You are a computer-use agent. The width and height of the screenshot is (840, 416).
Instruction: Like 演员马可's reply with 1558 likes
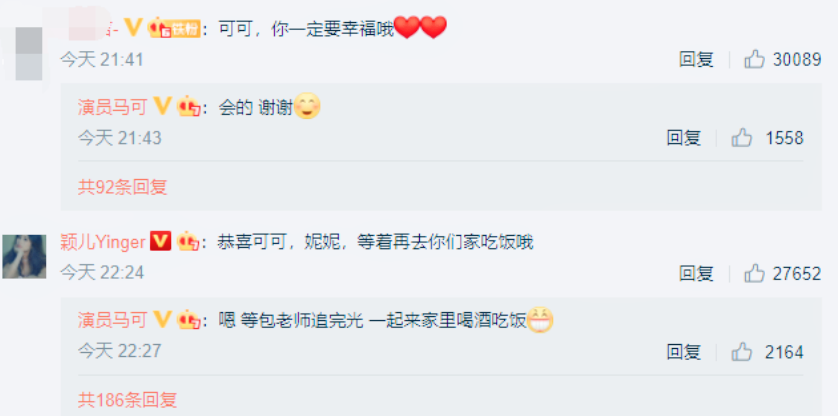tap(742, 138)
